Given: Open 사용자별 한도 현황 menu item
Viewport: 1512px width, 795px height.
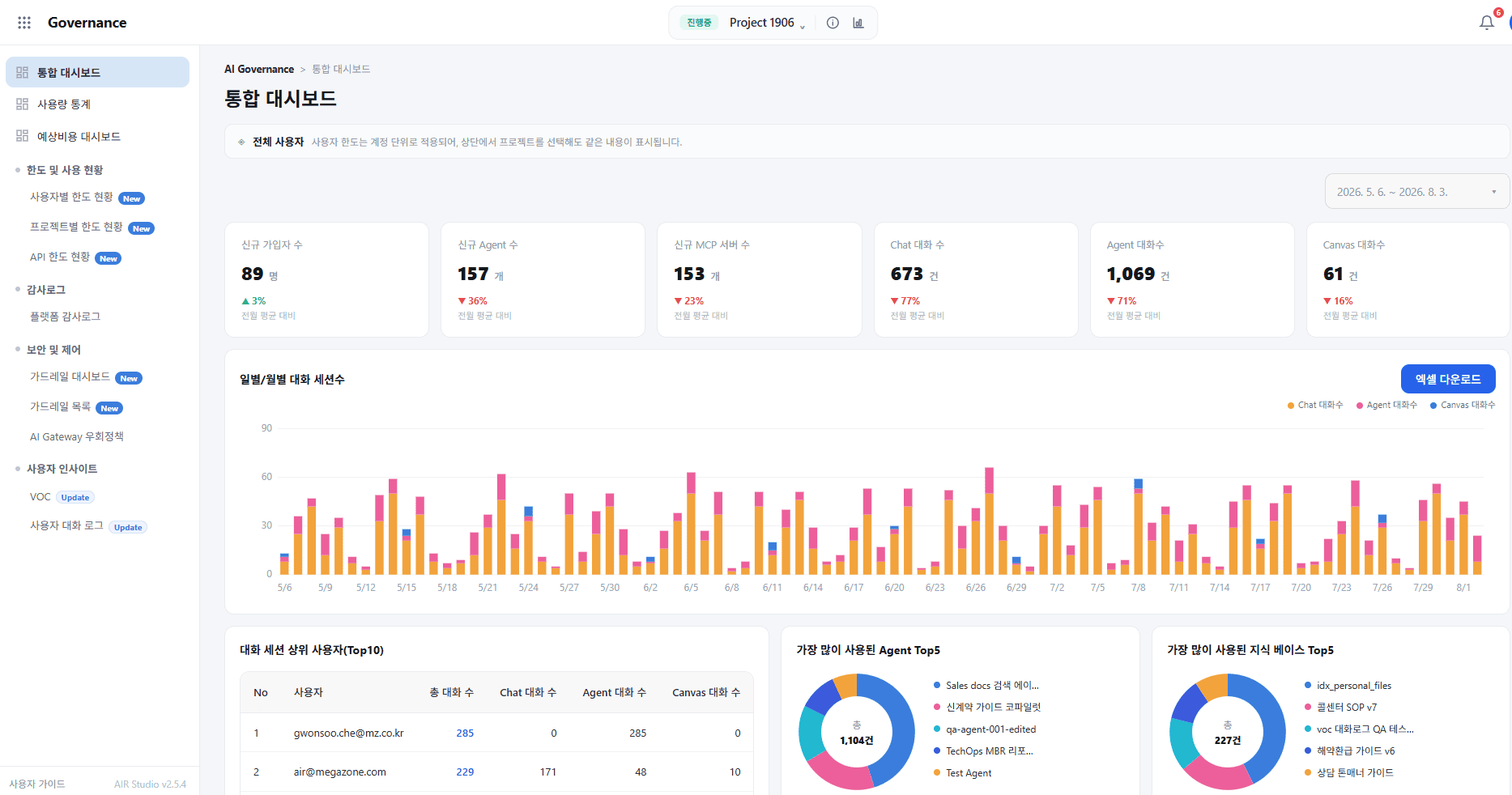Looking at the screenshot, I should click(71, 197).
